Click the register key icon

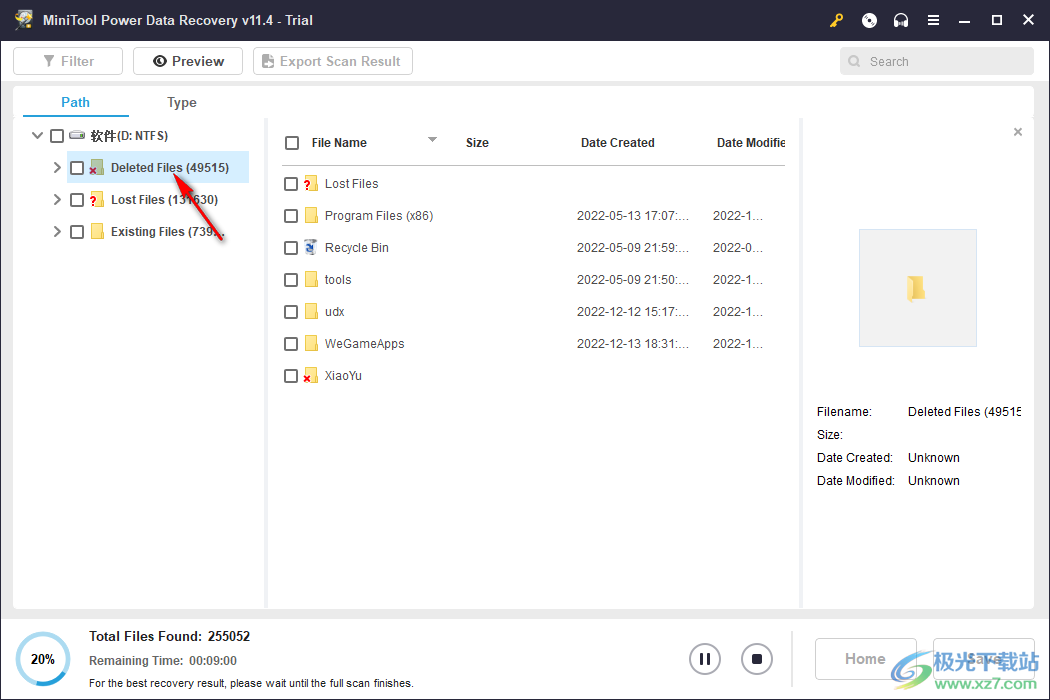pos(836,20)
